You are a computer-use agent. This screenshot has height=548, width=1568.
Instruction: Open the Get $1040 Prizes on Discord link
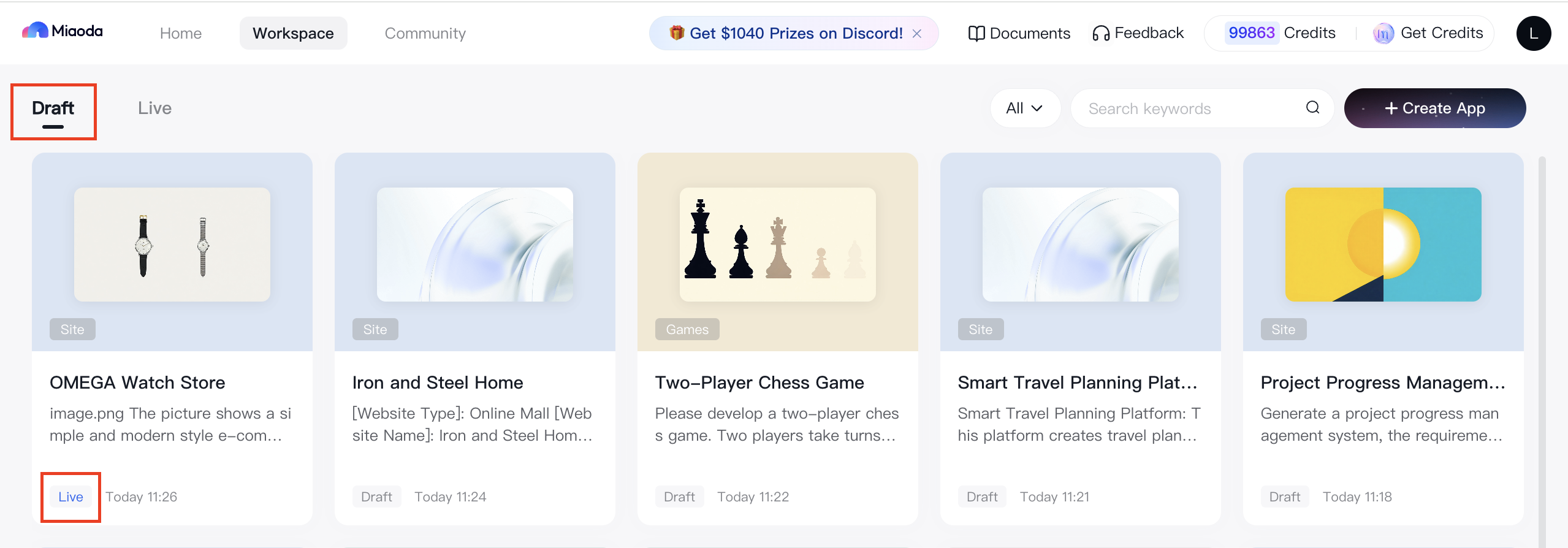point(796,34)
